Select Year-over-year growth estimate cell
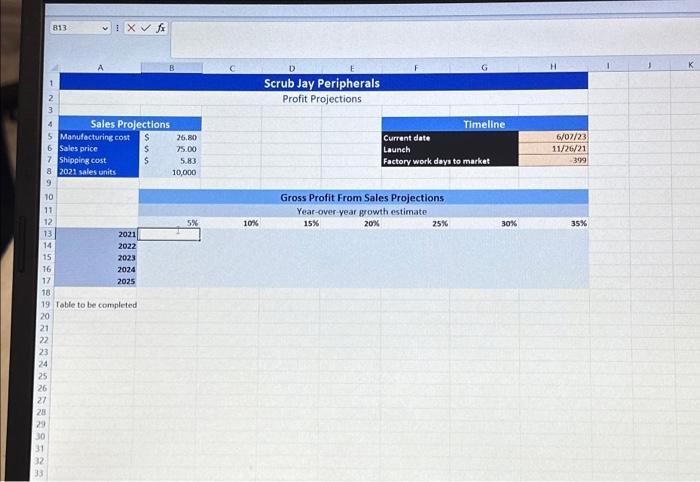 tap(363, 211)
